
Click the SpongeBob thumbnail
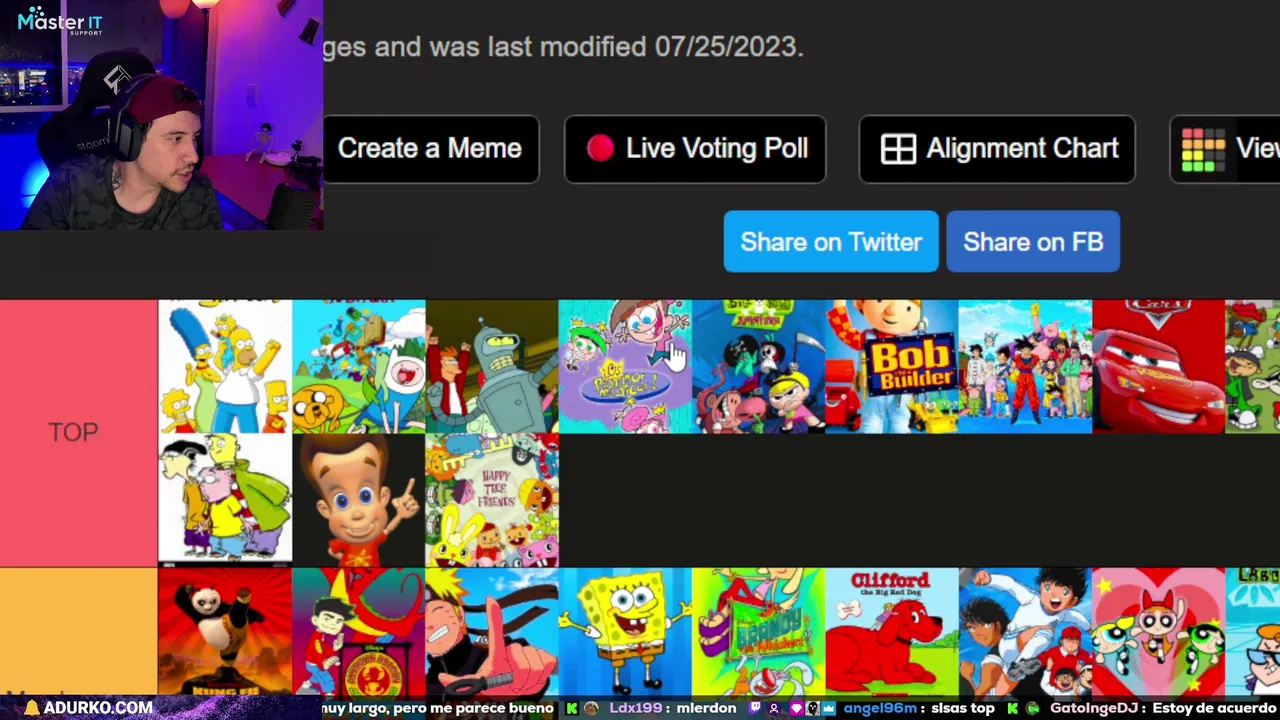(625, 631)
